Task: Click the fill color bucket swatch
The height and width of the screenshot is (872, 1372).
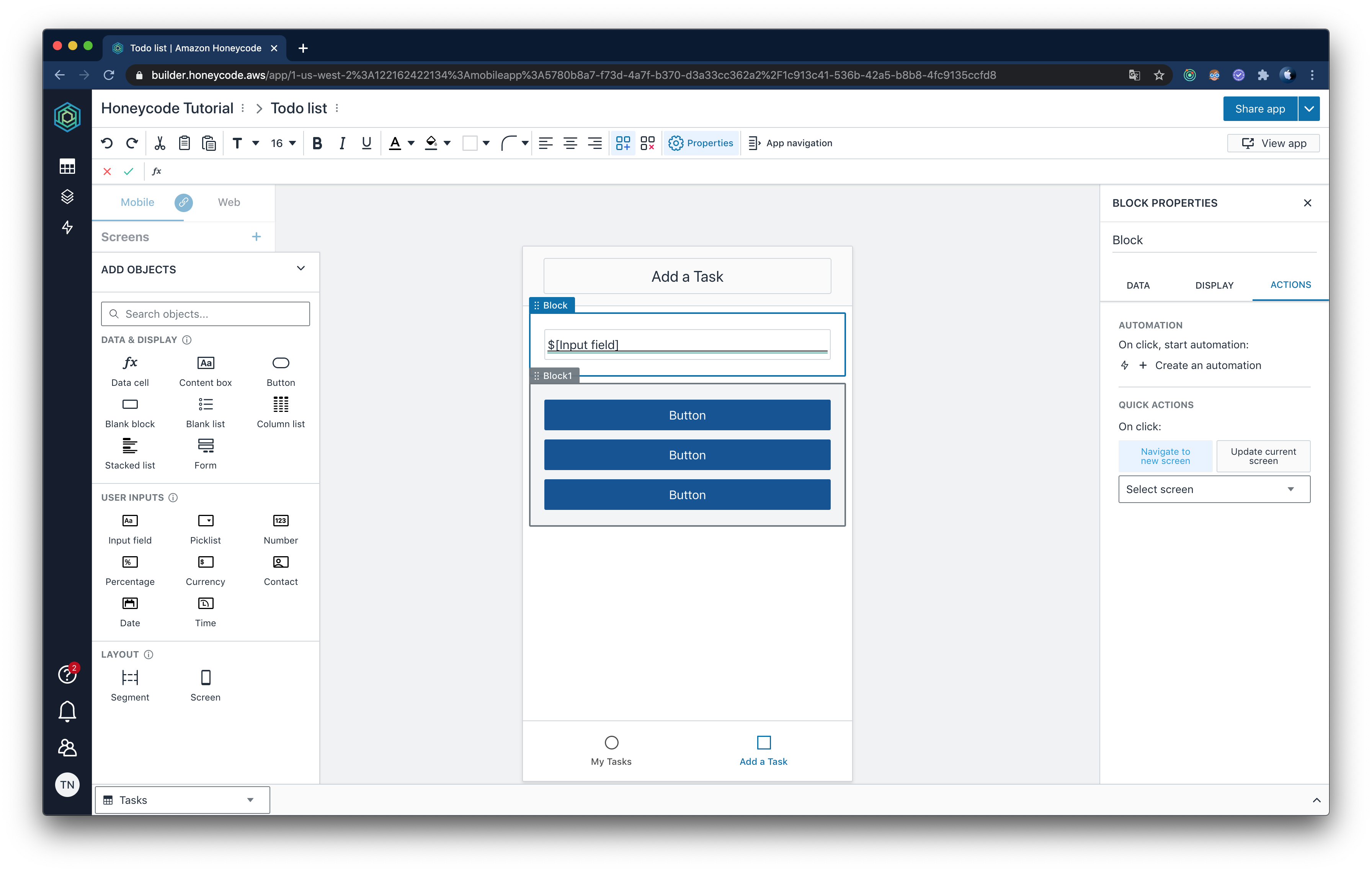Action: click(x=431, y=143)
